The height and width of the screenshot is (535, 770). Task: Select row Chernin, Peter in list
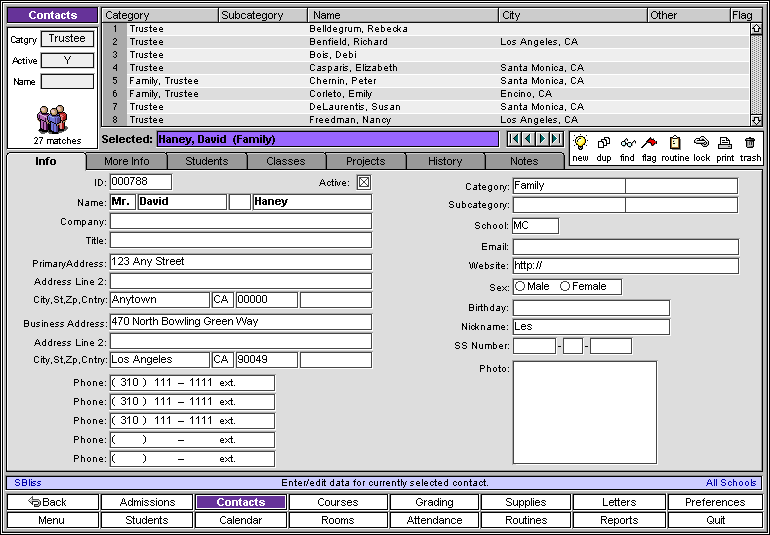[425, 81]
